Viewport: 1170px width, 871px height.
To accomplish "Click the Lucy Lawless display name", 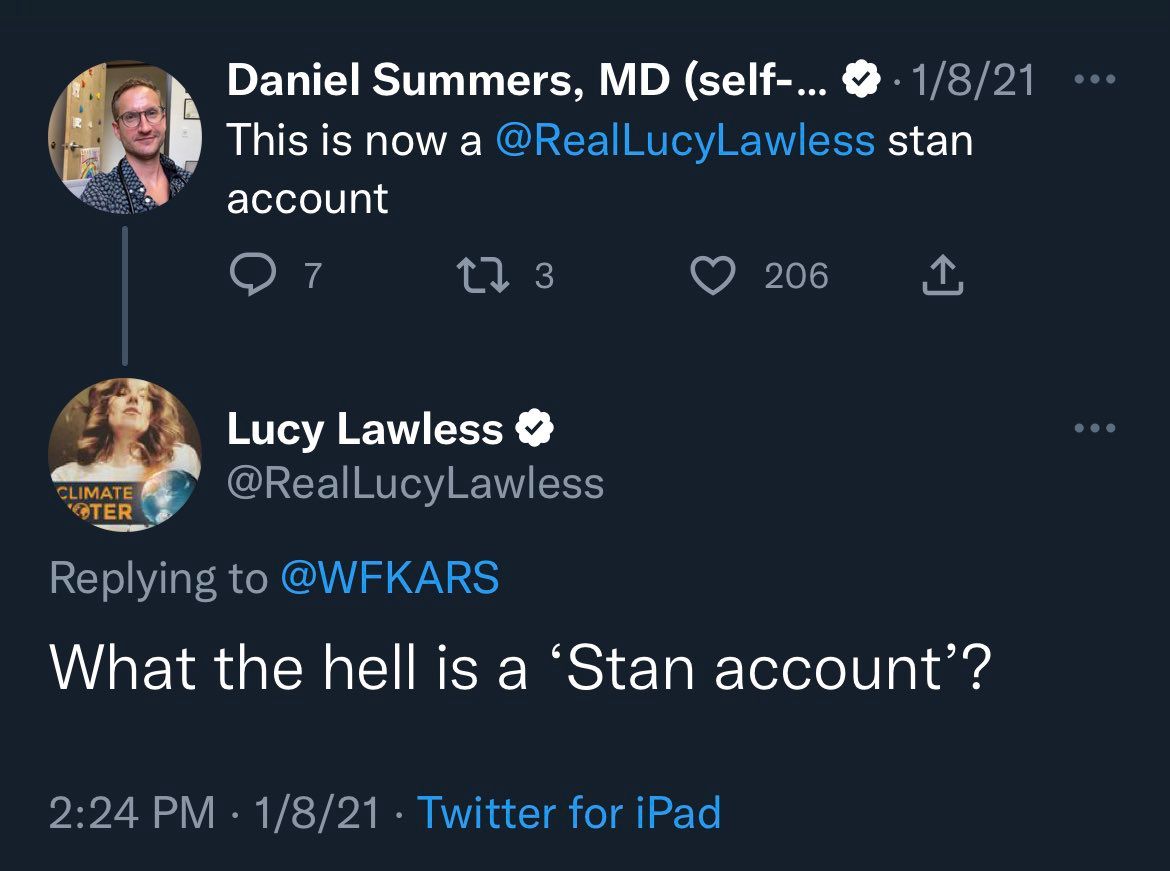I will tap(365, 430).
